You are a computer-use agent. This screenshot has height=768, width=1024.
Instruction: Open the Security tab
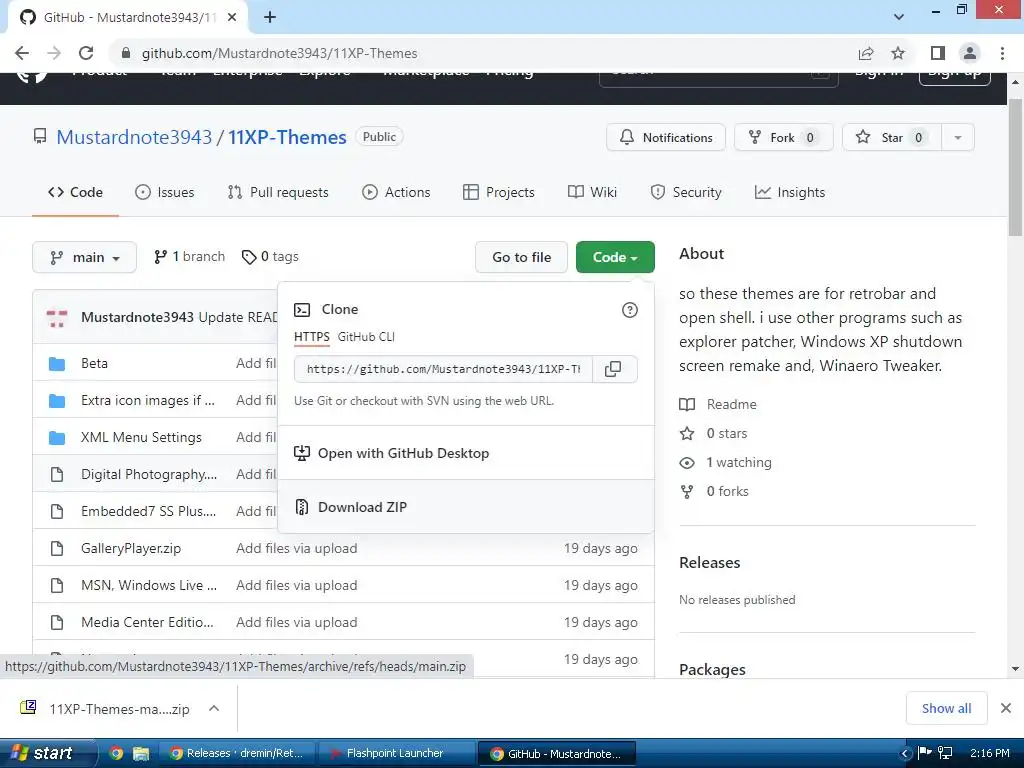pos(686,192)
